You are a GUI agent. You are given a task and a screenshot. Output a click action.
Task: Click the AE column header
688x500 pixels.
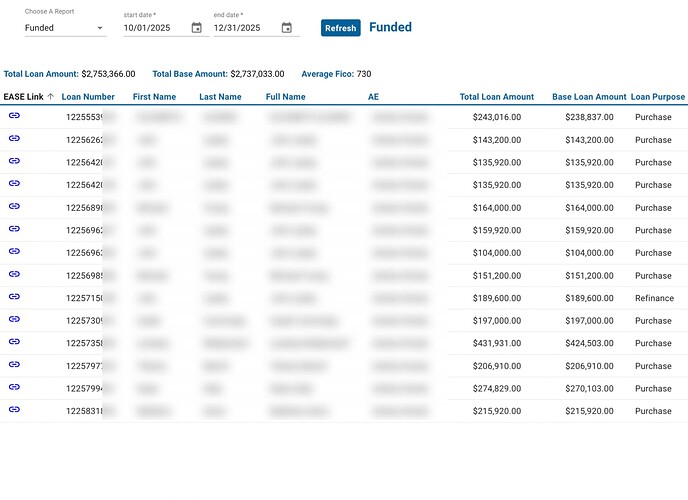click(x=373, y=97)
